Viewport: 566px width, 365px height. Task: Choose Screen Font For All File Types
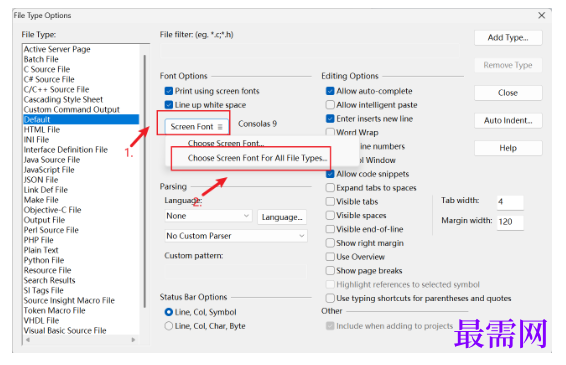point(257,158)
